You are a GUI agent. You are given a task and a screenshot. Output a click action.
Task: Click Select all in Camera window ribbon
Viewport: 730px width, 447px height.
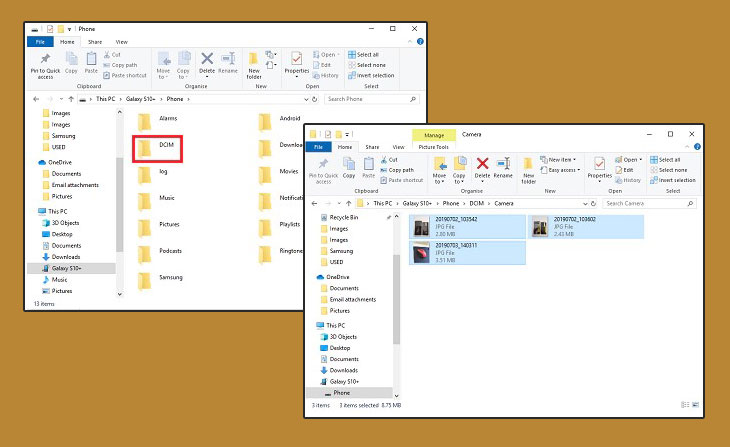pyautogui.click(x=668, y=160)
